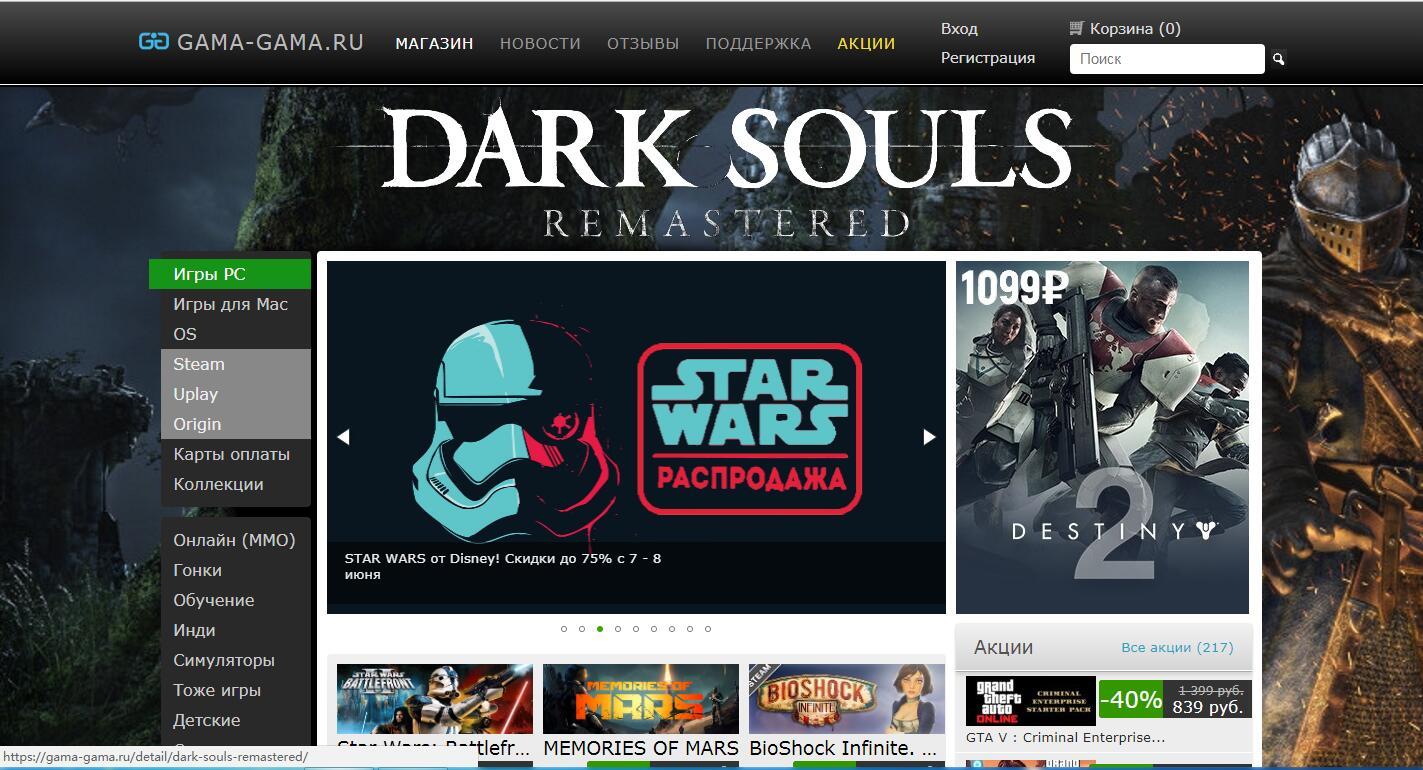Open ПОДДЕРЖКА in the top navigation
The width and height of the screenshot is (1423, 770).
(x=758, y=43)
